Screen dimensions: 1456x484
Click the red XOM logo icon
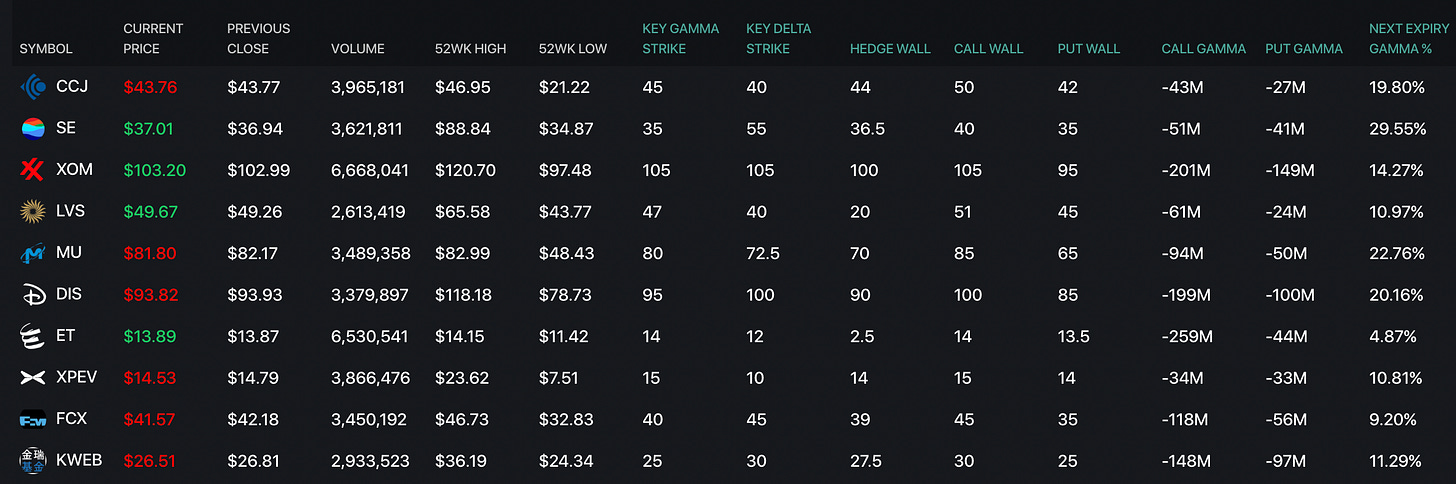pyautogui.click(x=33, y=170)
